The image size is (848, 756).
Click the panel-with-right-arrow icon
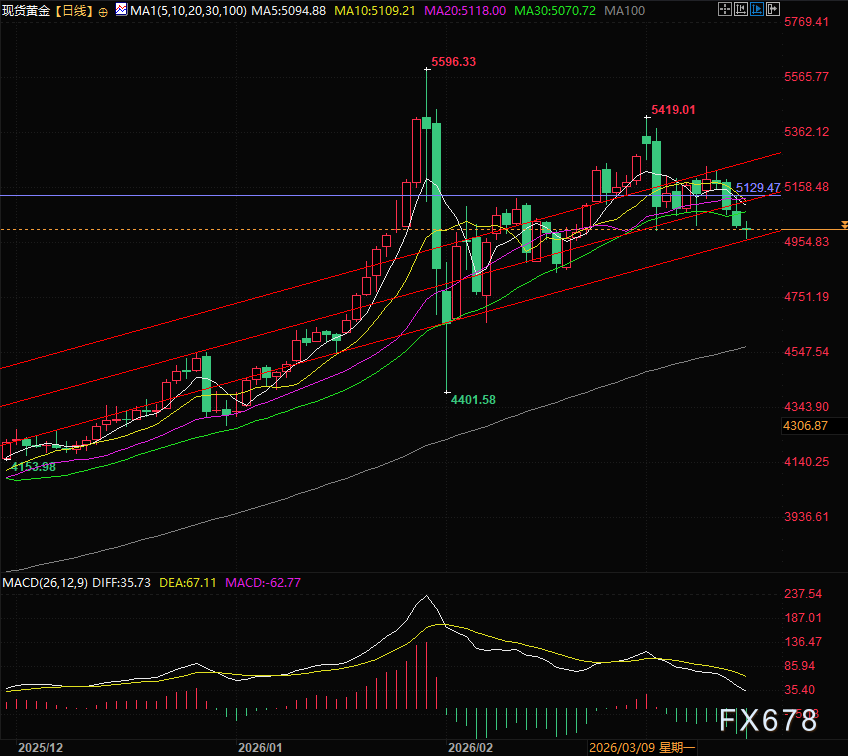(x=773, y=9)
